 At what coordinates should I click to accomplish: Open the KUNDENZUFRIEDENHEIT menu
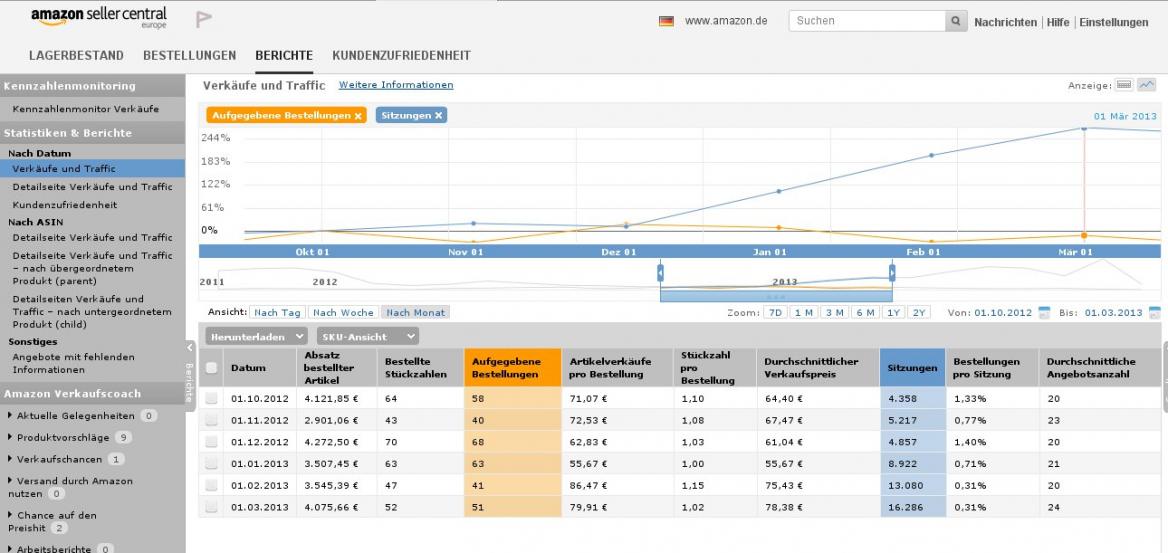point(402,55)
